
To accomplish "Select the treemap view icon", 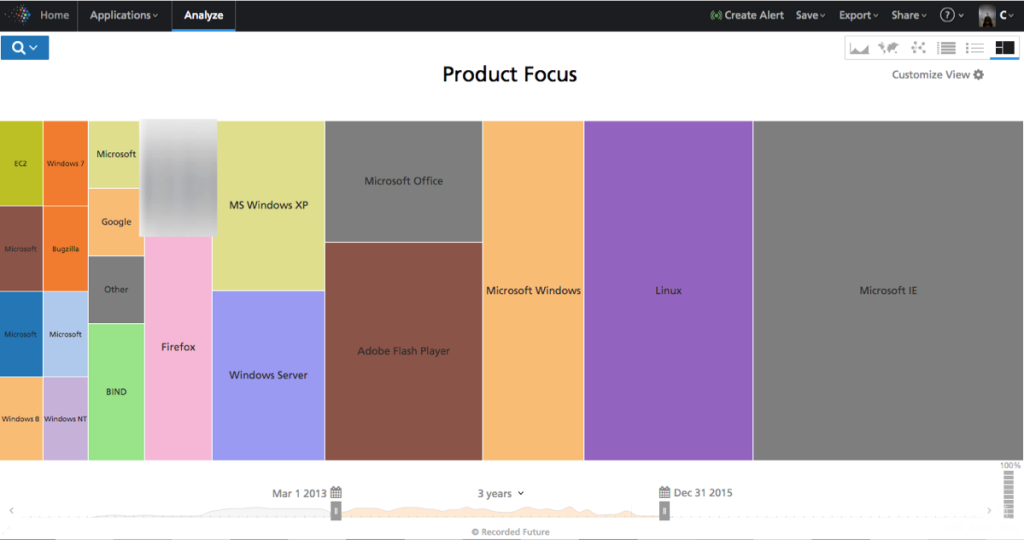I will [1004, 48].
